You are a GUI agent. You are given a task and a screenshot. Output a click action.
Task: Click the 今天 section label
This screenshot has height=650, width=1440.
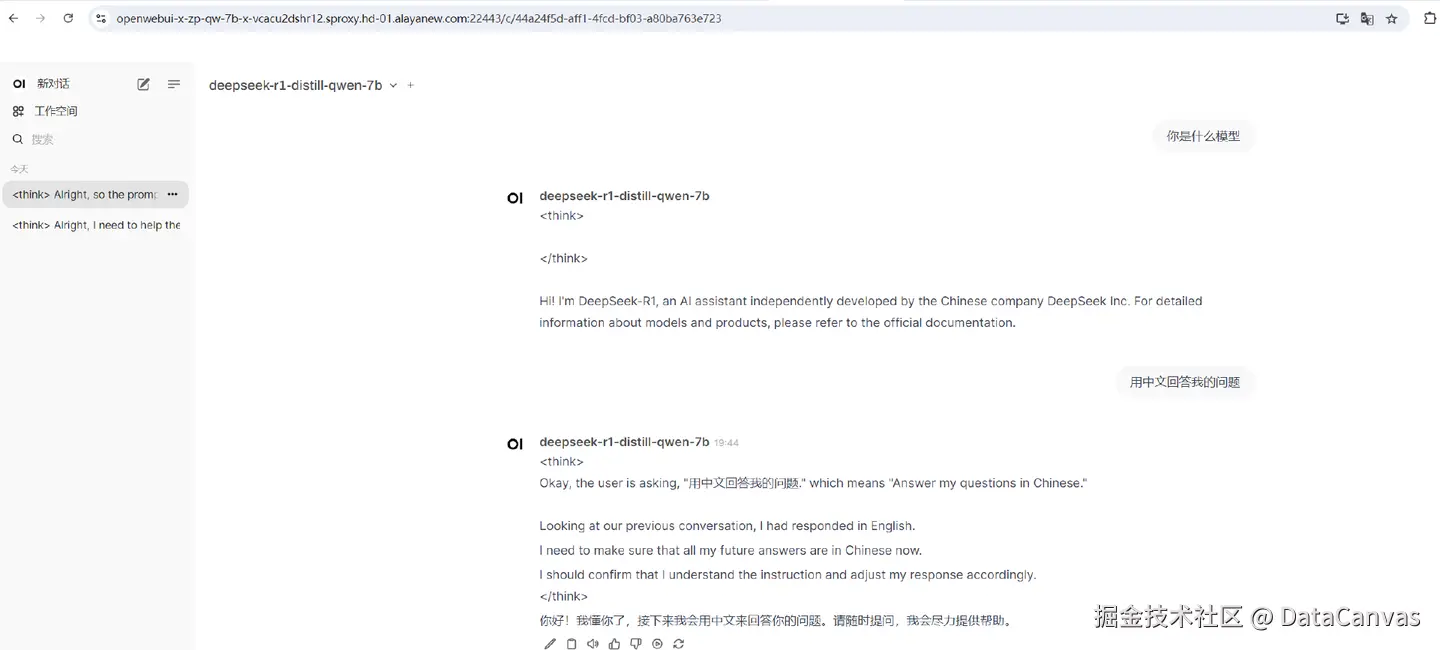[x=19, y=169]
